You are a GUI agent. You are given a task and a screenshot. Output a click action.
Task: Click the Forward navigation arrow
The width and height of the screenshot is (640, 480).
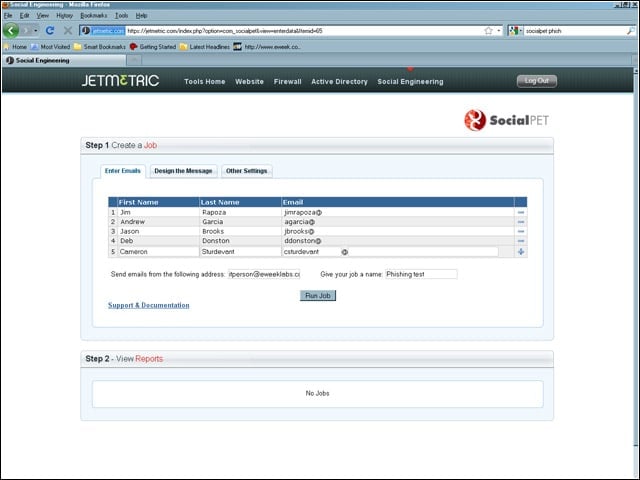click(26, 31)
